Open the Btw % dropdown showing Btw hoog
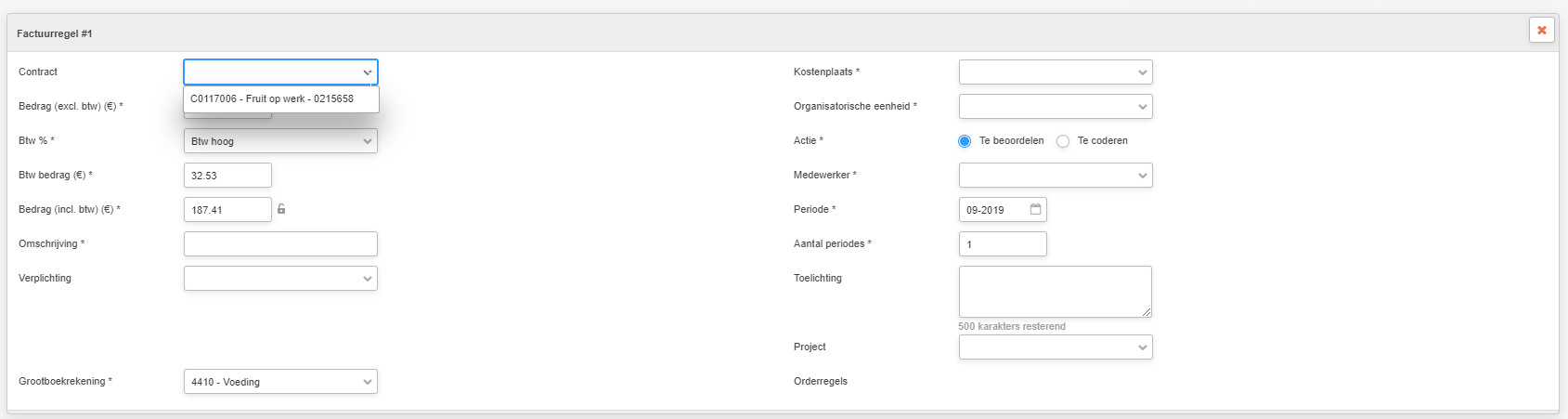This screenshot has height=419, width=1568. click(280, 141)
